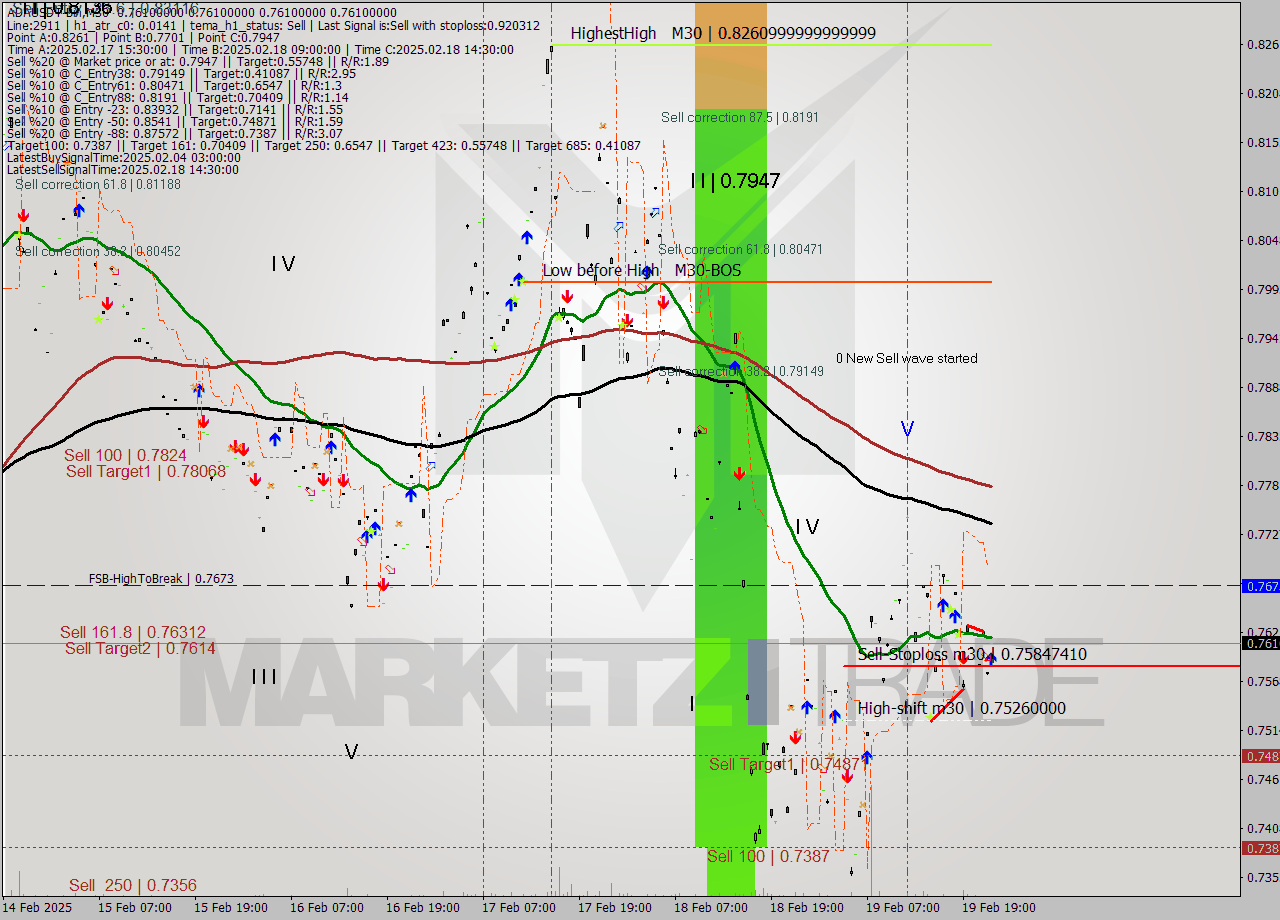Click the FSB-HighToBreak 0.7673 label
This screenshot has height=920, width=1280.
point(161,578)
